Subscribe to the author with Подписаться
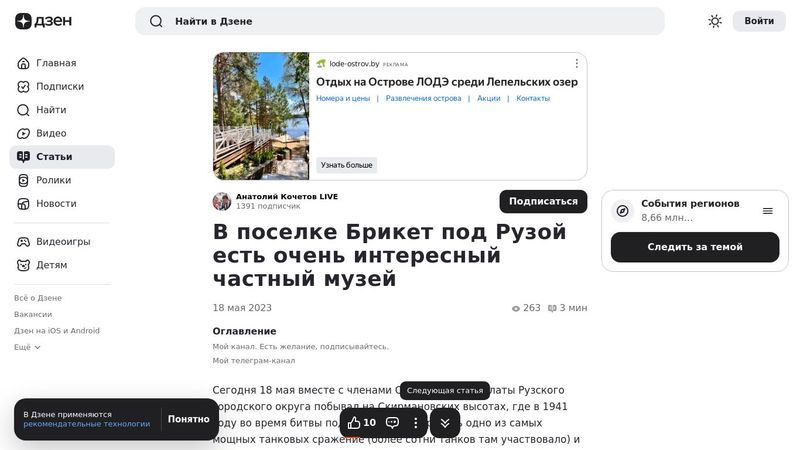 pyautogui.click(x=543, y=201)
